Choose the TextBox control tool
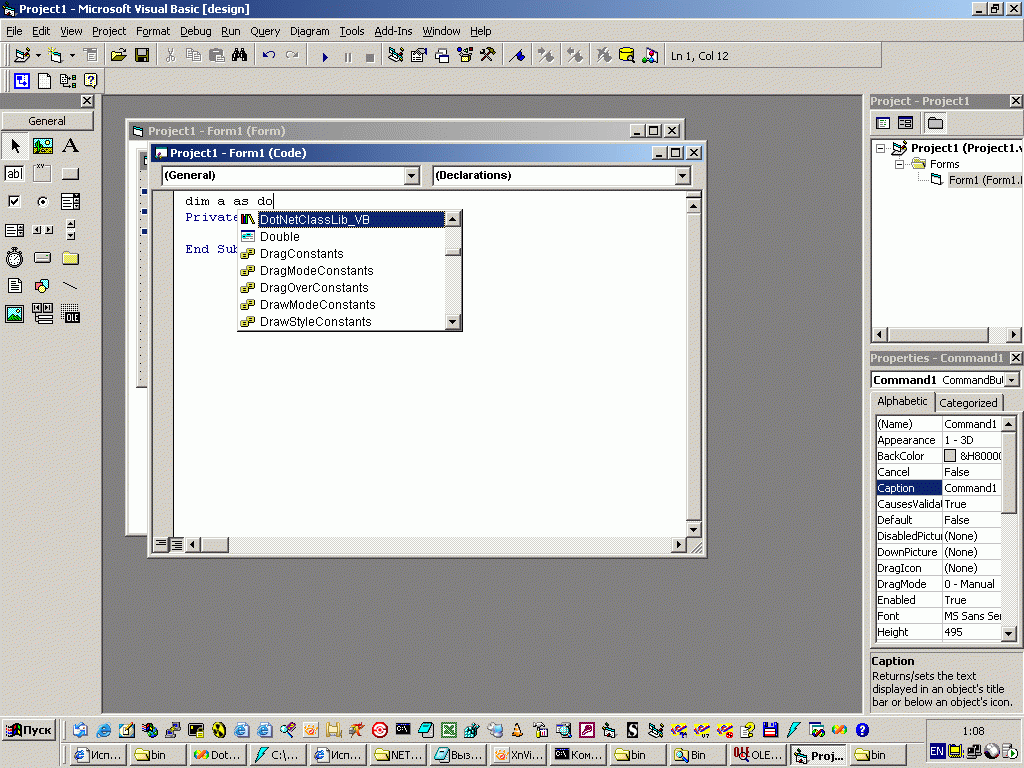Screen dimensions: 1024x768 pos(14,174)
